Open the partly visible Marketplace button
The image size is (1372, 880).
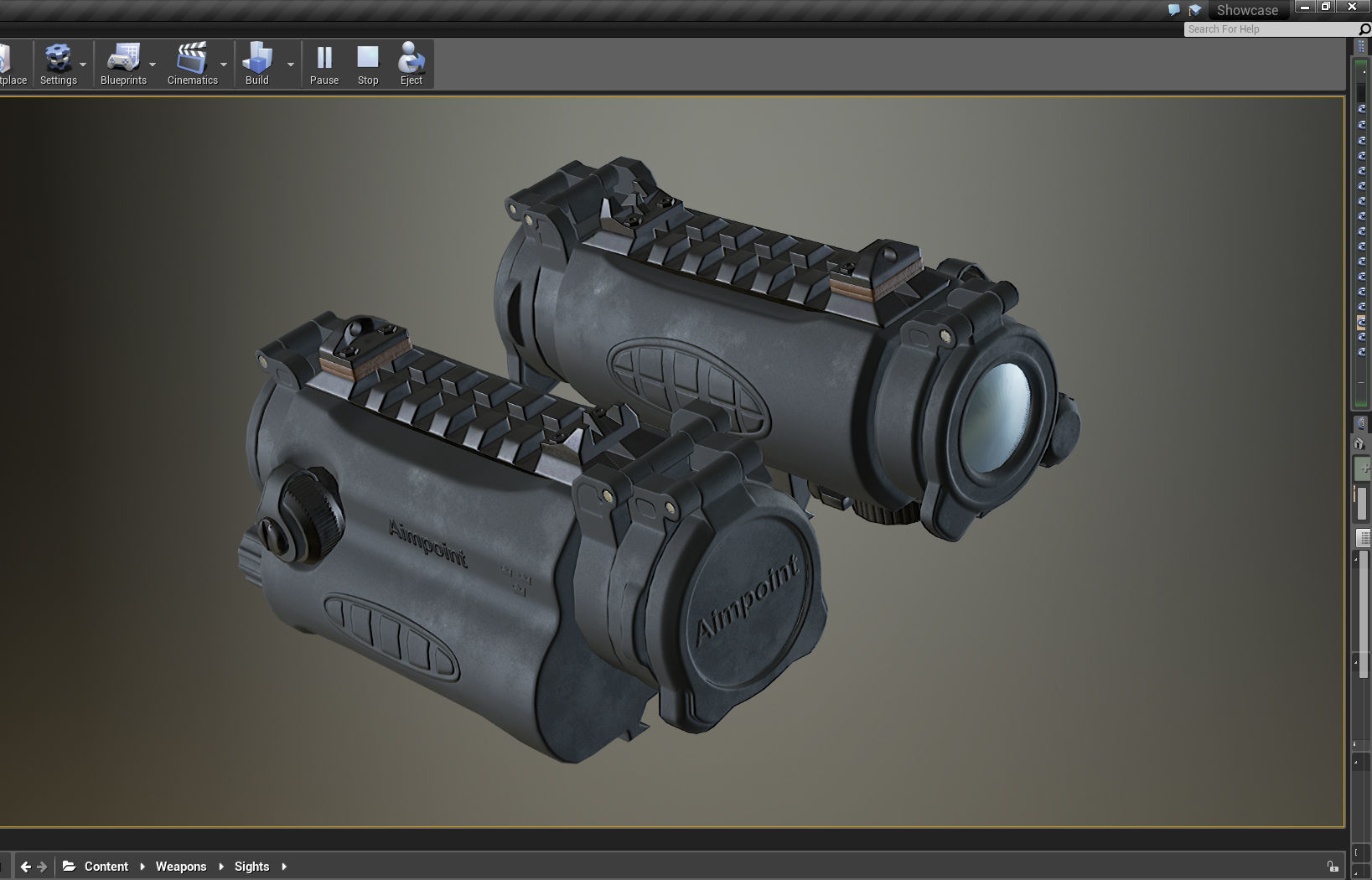coord(12,65)
